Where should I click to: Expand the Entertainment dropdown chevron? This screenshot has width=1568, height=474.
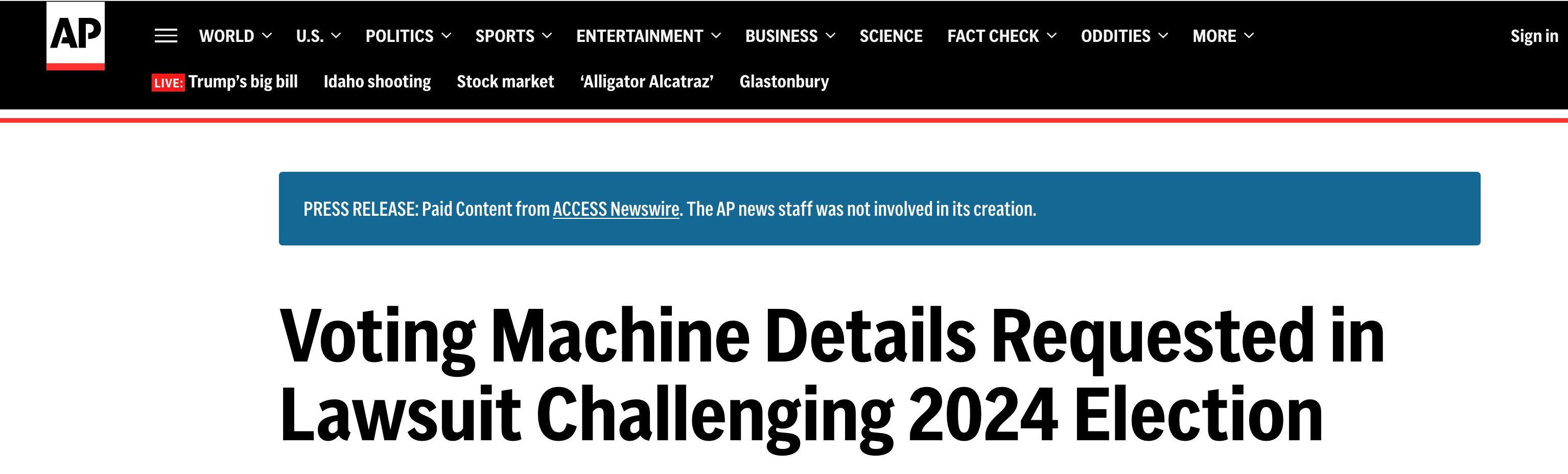coord(716,36)
